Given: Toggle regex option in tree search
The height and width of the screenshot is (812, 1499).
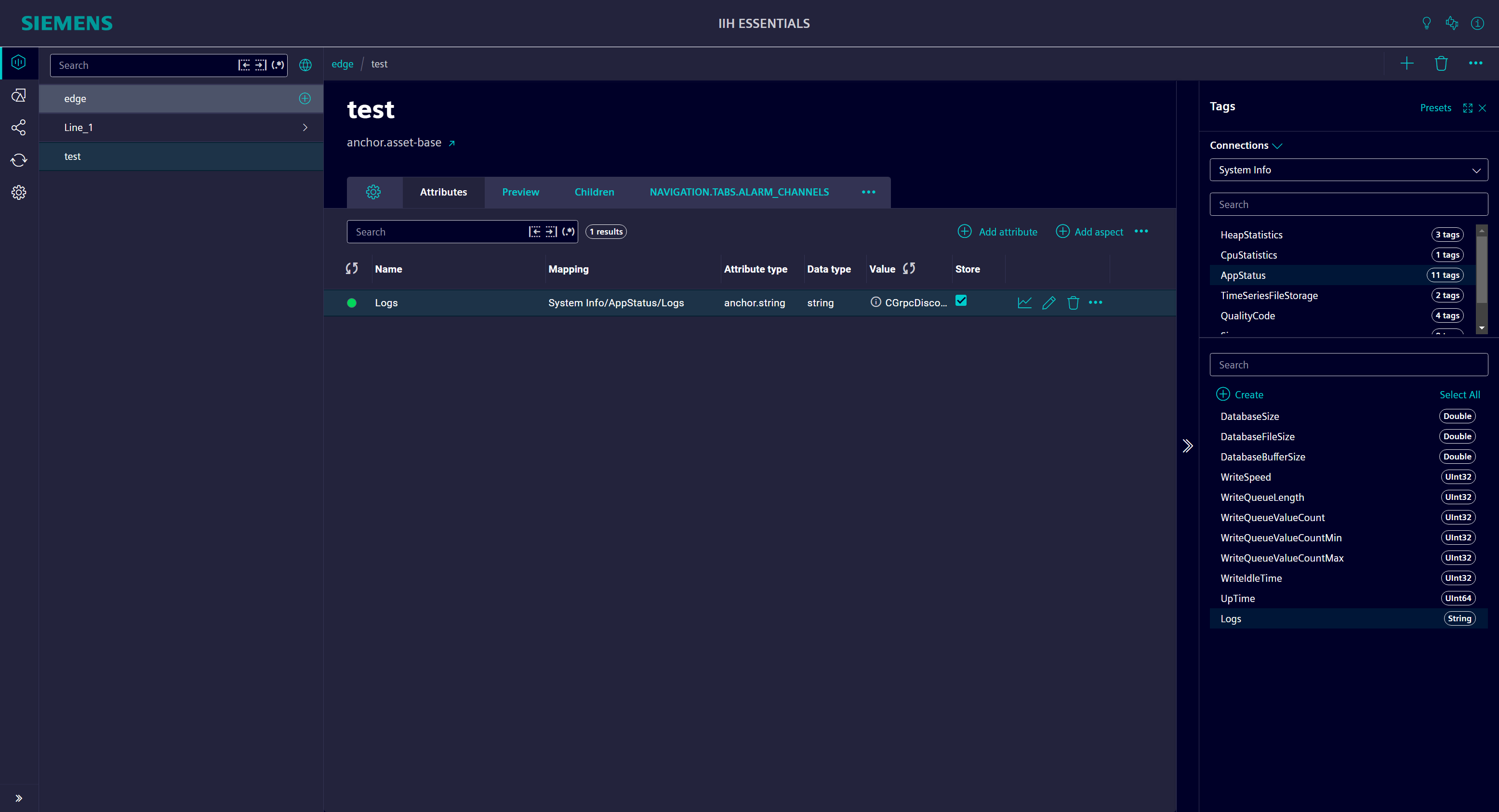Looking at the screenshot, I should (278, 65).
